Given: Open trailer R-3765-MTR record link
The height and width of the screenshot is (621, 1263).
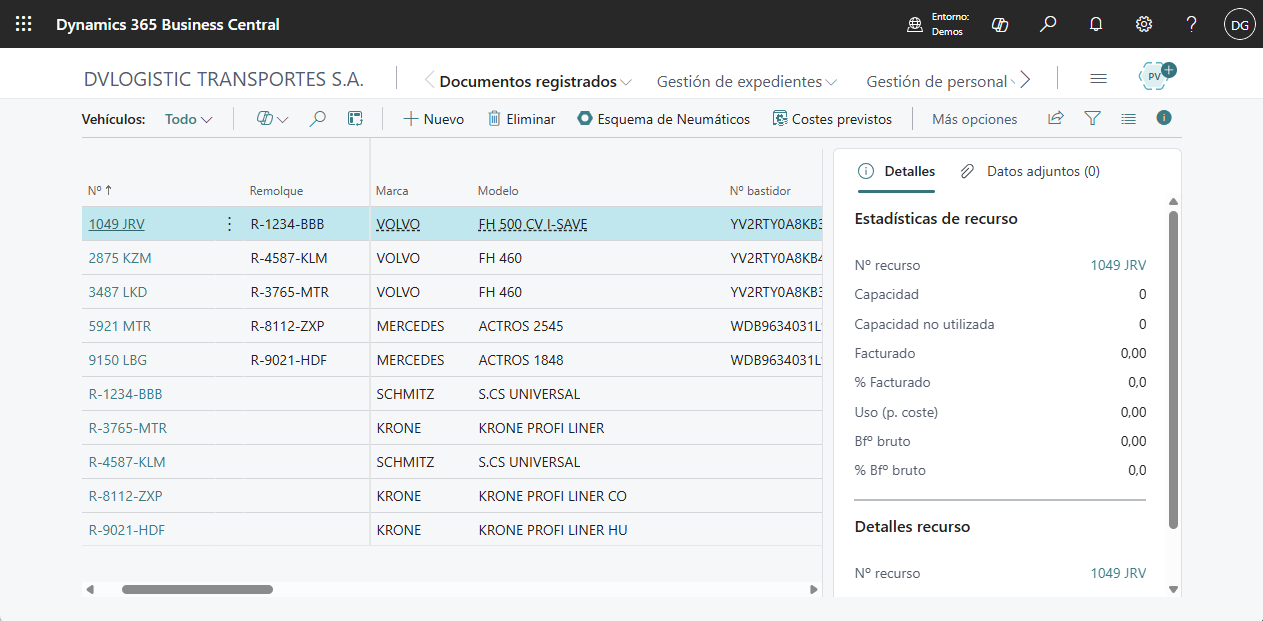Looking at the screenshot, I should (x=128, y=428).
